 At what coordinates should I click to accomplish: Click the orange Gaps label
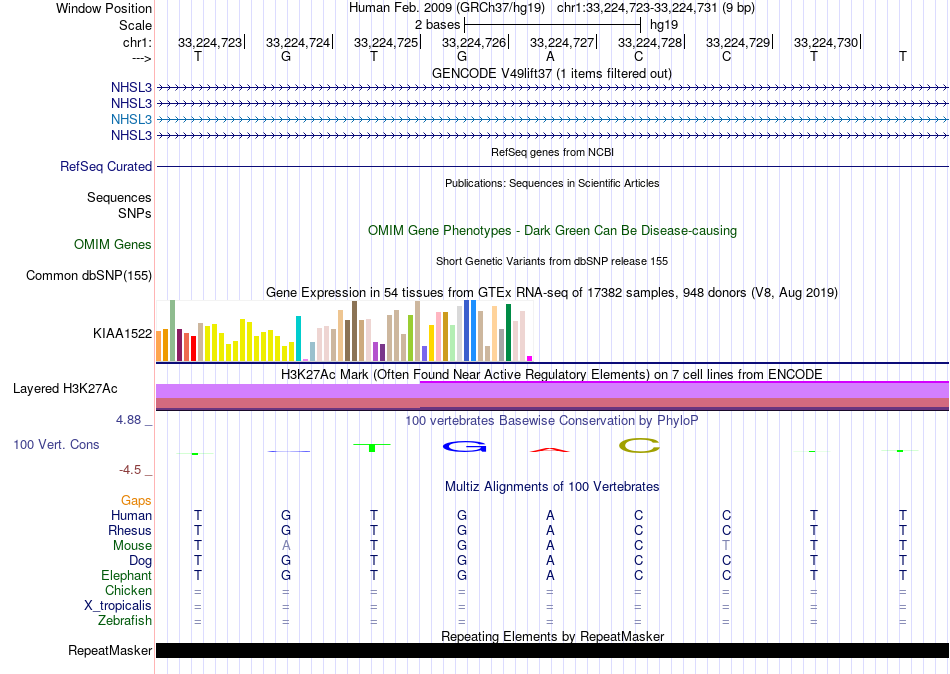(x=136, y=500)
